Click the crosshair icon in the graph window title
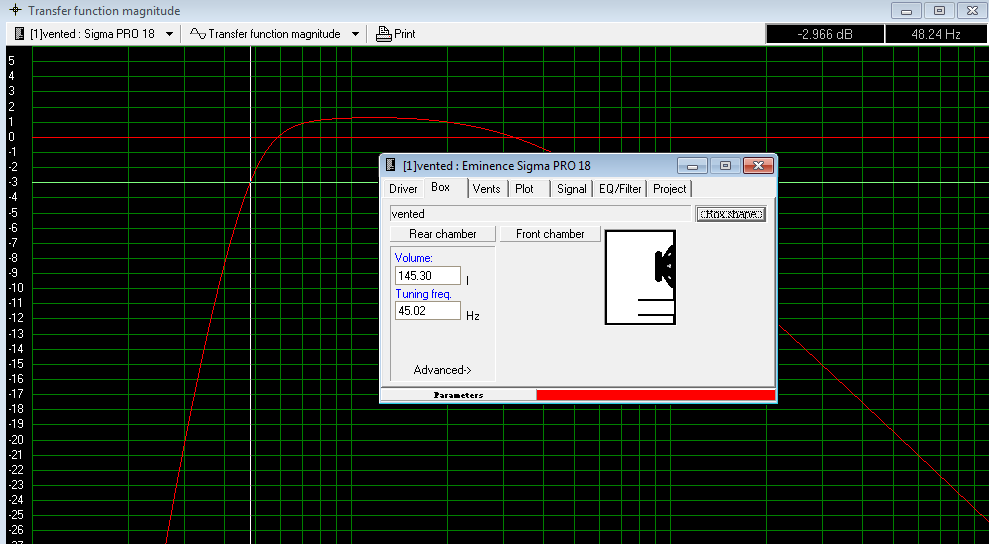 tap(15, 10)
